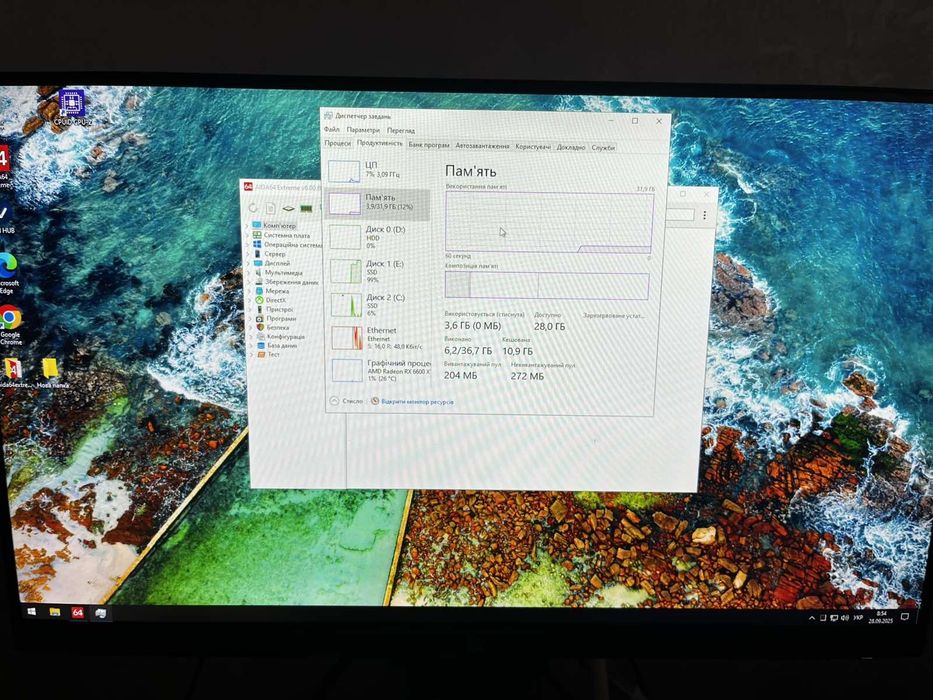Viewport: 933px width, 700px height.
Task: Click the AIDA64 memory module toolbar icon
Action: (306, 208)
